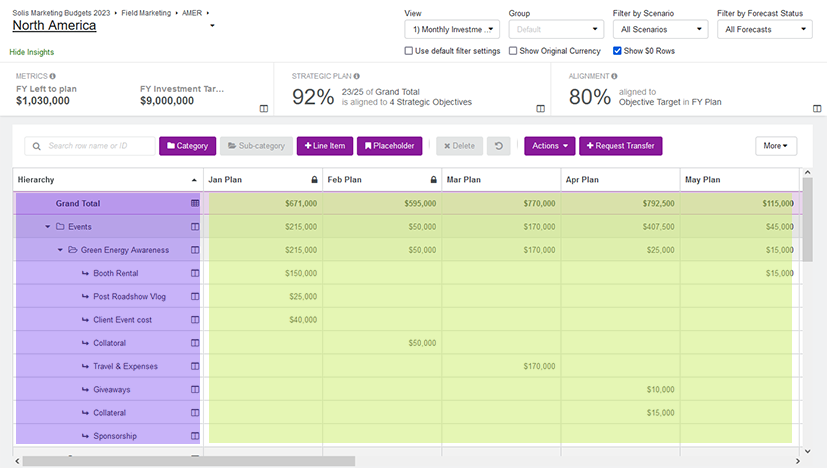Expand the Alignment panel icon

[817, 109]
